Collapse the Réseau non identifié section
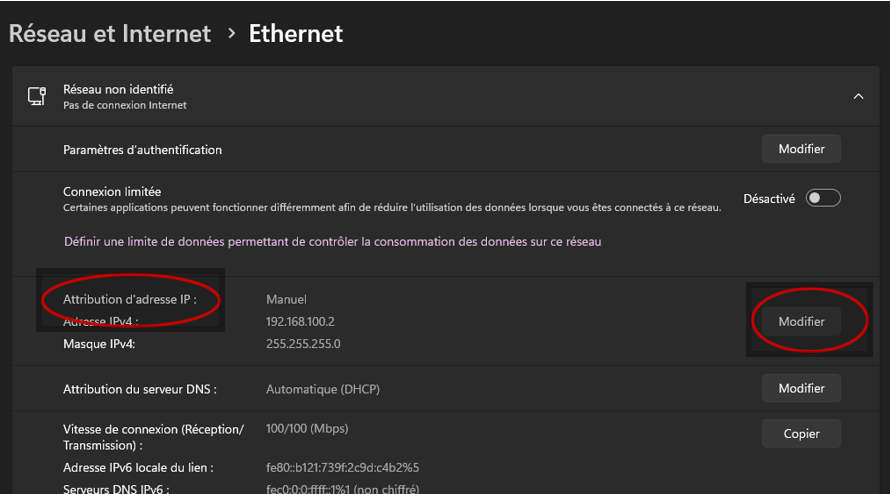The width and height of the screenshot is (890, 494). pos(858,96)
